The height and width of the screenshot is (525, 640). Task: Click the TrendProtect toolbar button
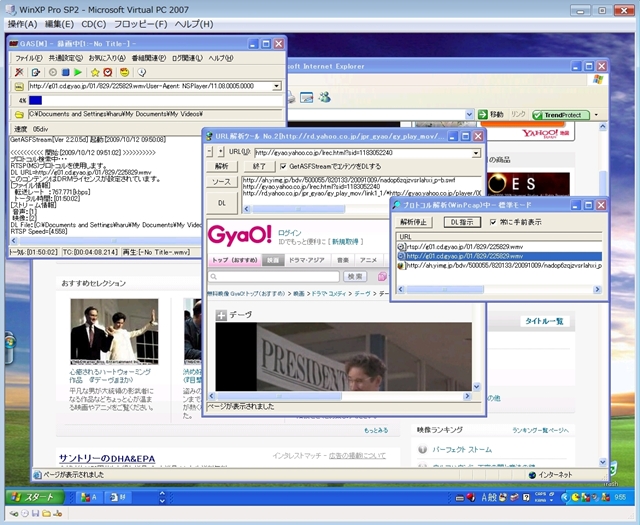[561, 115]
